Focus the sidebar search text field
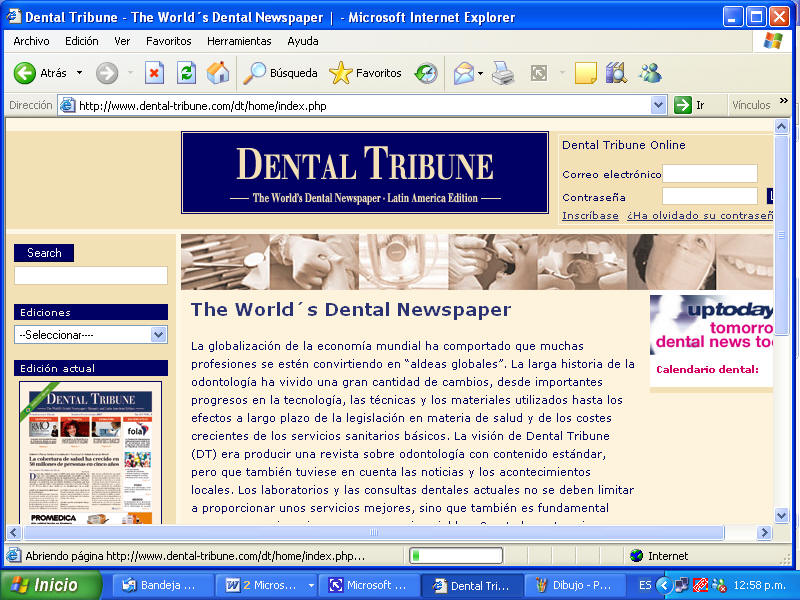The height and width of the screenshot is (600, 800). 91,276
